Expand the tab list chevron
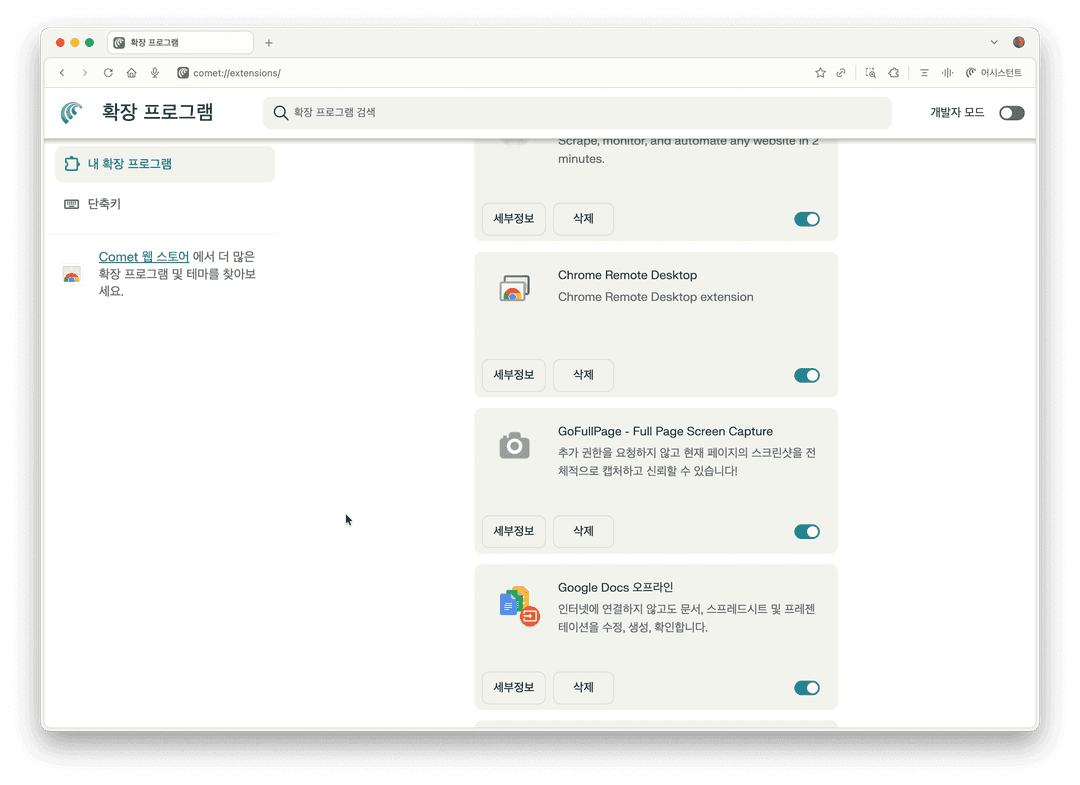1080x785 pixels. tap(994, 42)
